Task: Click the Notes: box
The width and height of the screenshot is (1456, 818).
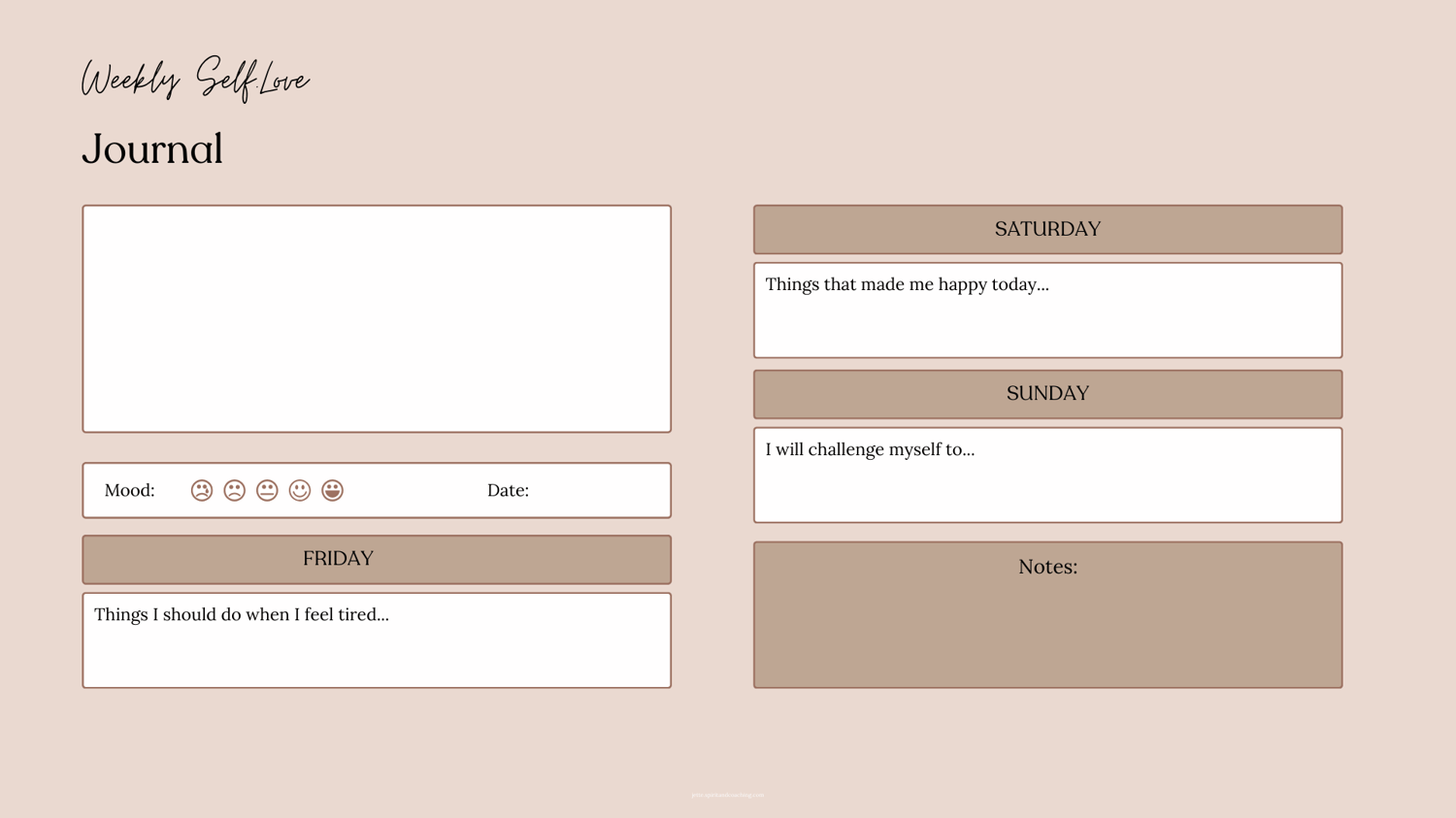Action: [x=1047, y=615]
